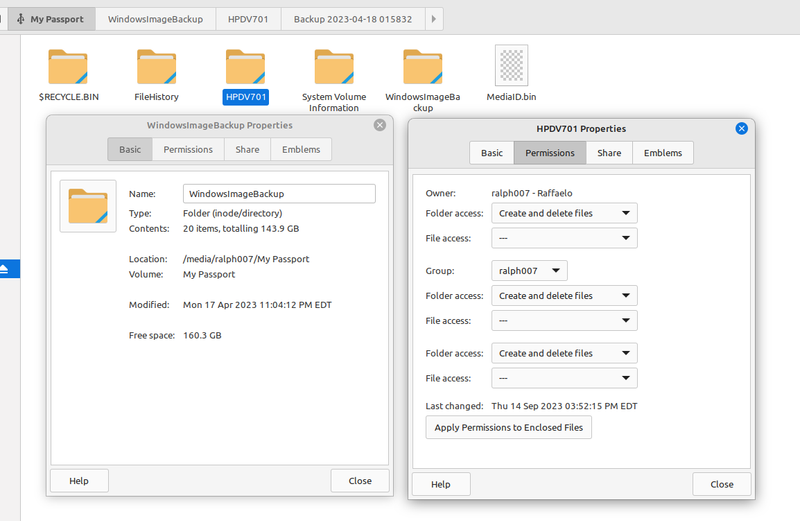
Task: Click the path bar forward arrow
Action: (434, 19)
